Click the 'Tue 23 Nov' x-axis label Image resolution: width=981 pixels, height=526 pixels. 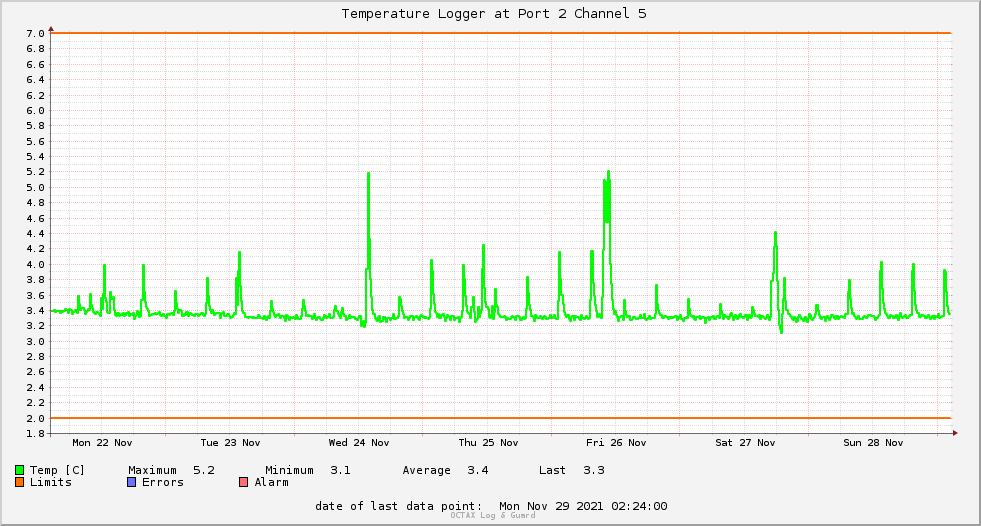tap(230, 443)
